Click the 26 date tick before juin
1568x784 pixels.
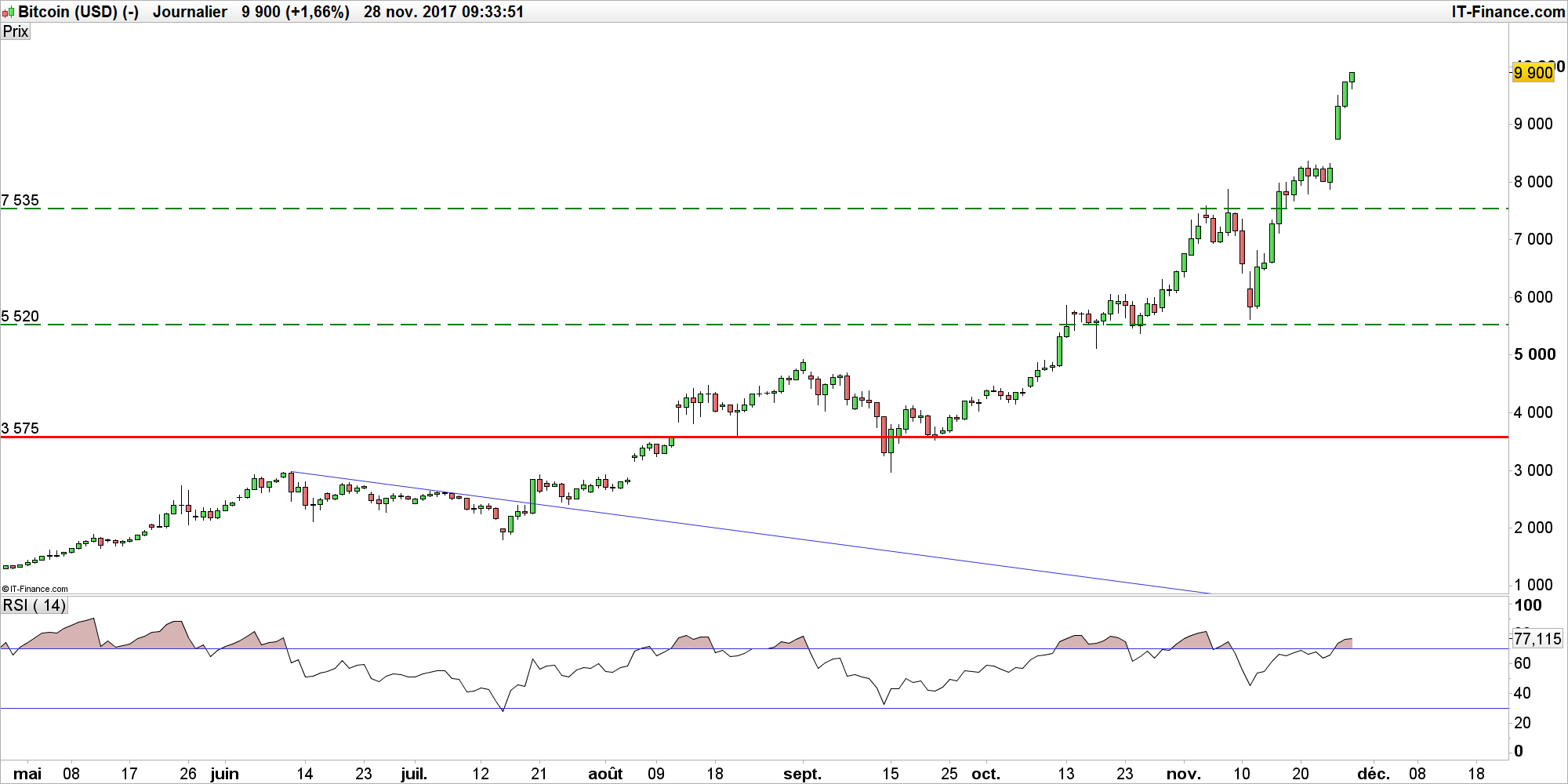click(x=188, y=774)
